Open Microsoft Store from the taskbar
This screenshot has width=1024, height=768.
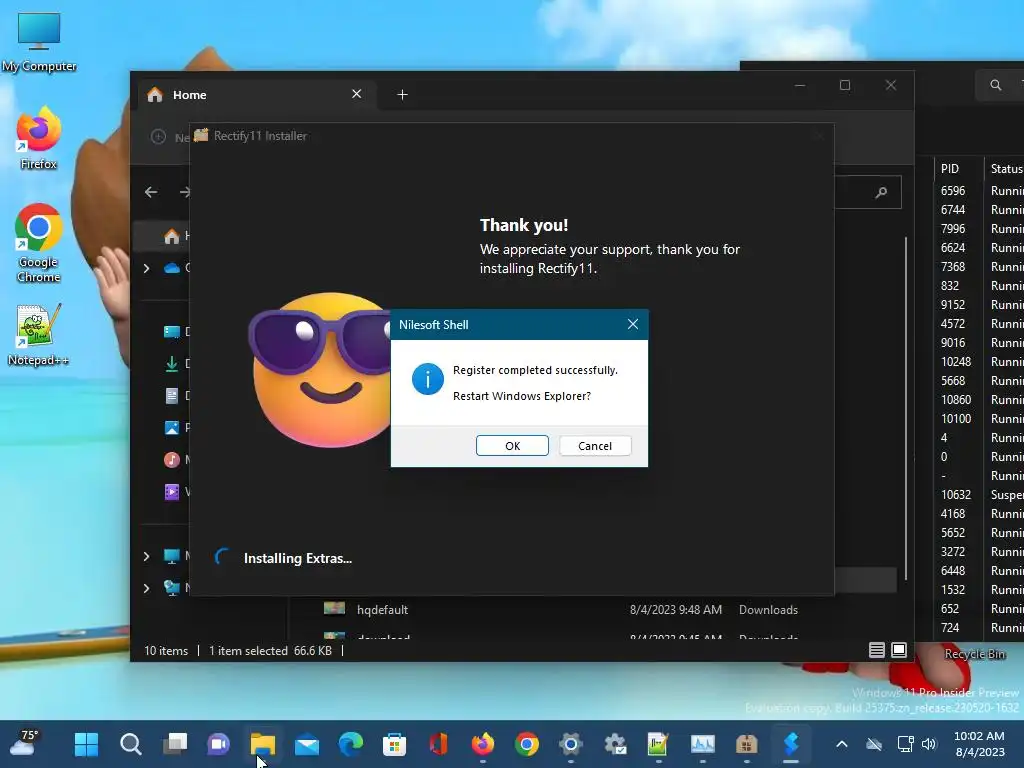(394, 744)
